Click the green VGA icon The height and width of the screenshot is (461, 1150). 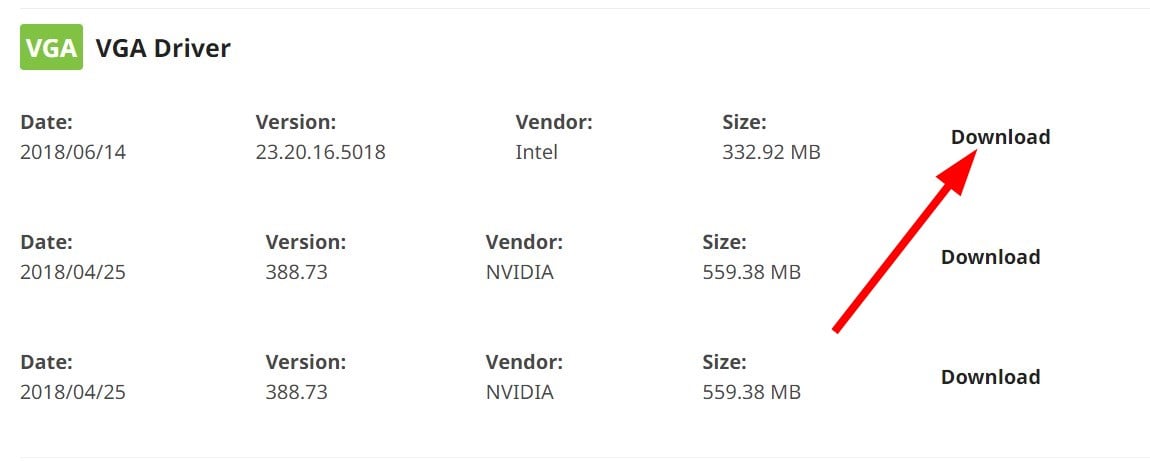click(x=50, y=47)
